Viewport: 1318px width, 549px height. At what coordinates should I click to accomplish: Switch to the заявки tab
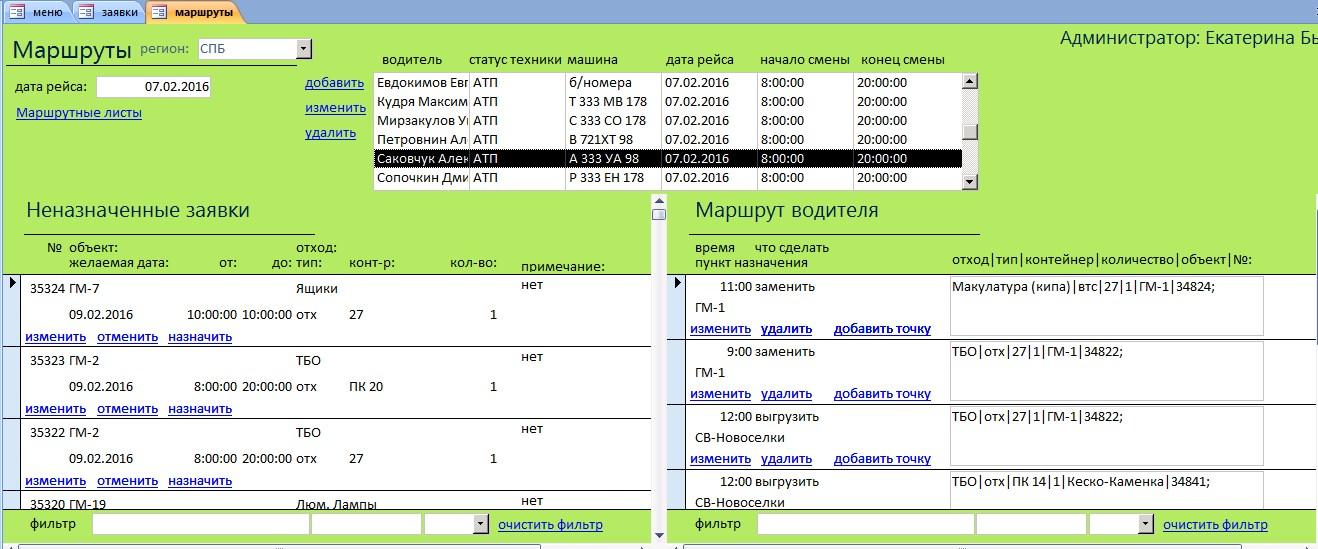[110, 12]
